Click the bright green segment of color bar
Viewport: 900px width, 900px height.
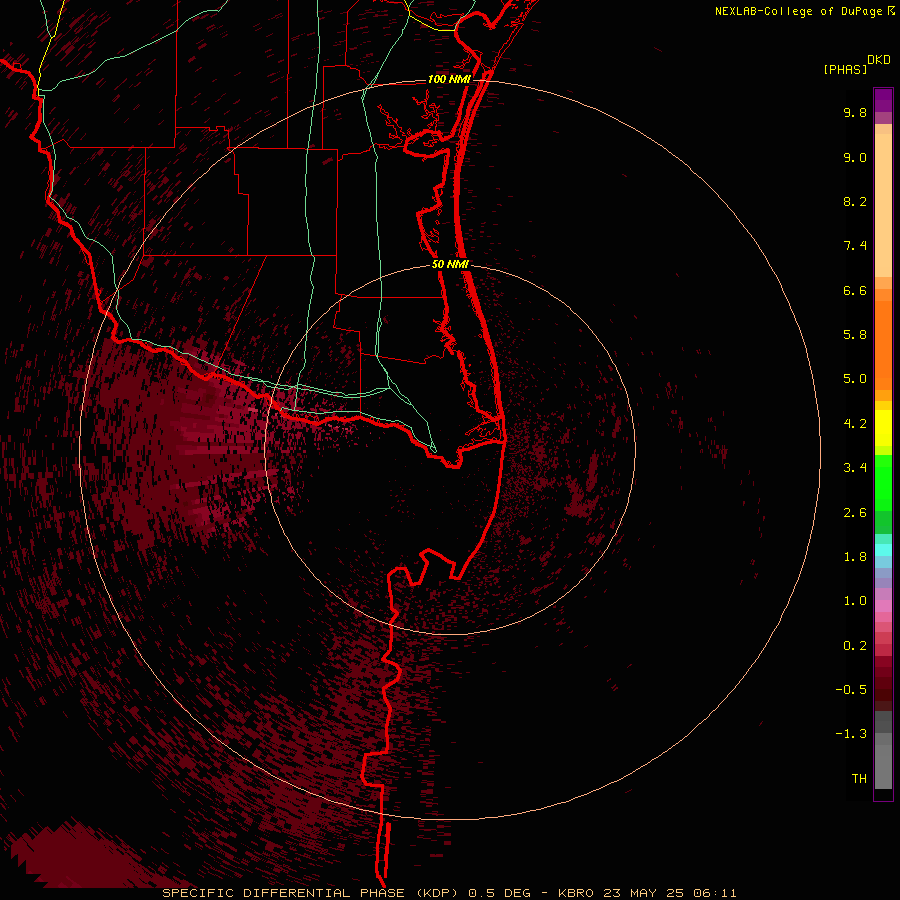(x=883, y=482)
